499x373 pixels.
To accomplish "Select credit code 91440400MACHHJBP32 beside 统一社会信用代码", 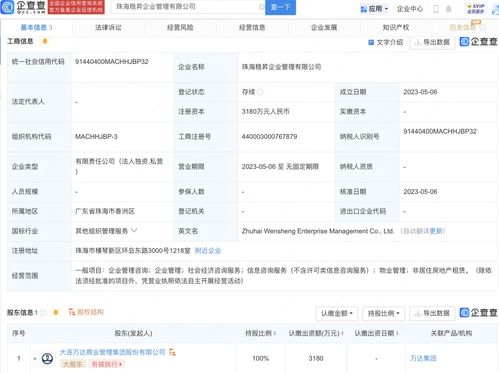I will click(x=112, y=62).
